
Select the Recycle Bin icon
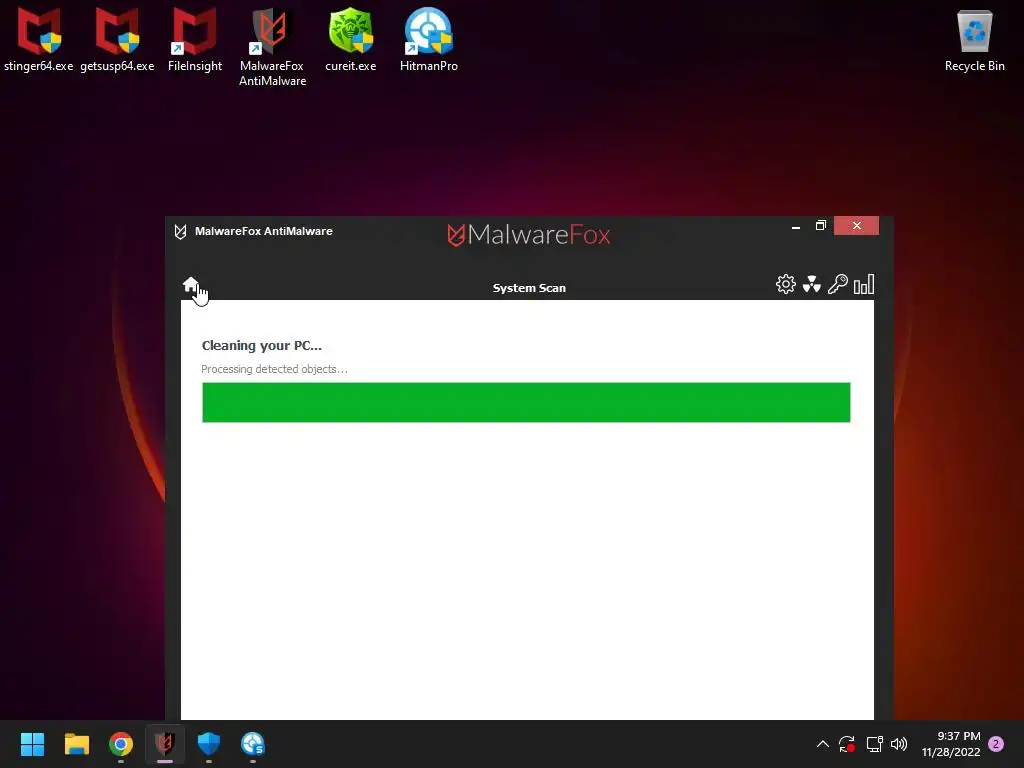coord(974,40)
